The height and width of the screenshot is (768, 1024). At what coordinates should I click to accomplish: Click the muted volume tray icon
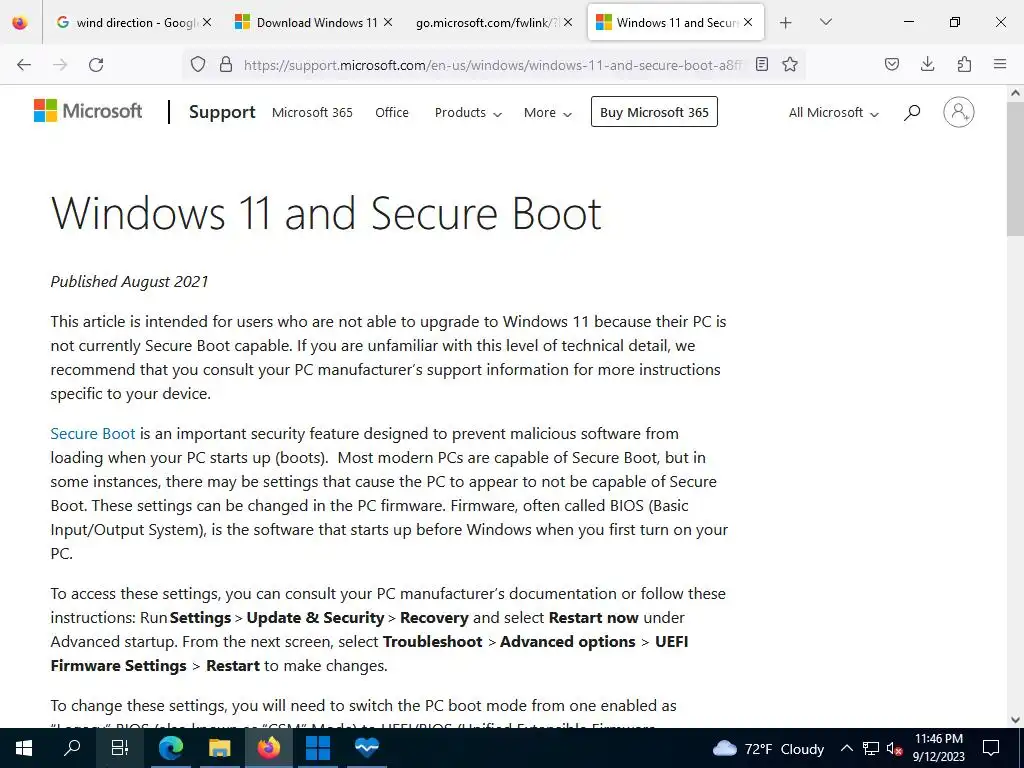tap(895, 748)
